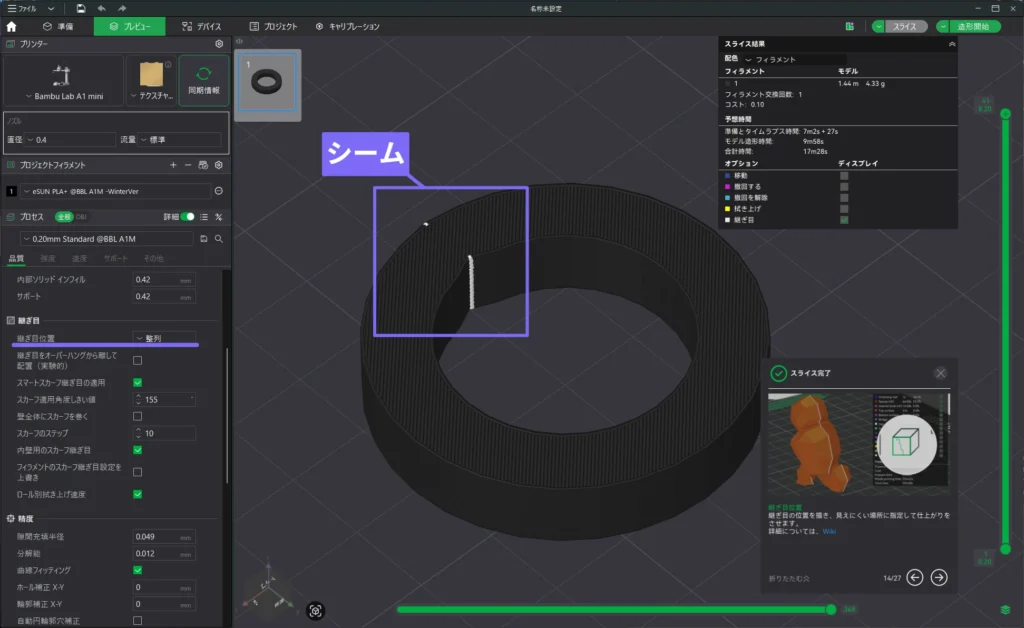Uncheck スマートスカーフ継ぎ目の適用 checkbox
Viewport: 1024px width, 628px height.
click(137, 382)
